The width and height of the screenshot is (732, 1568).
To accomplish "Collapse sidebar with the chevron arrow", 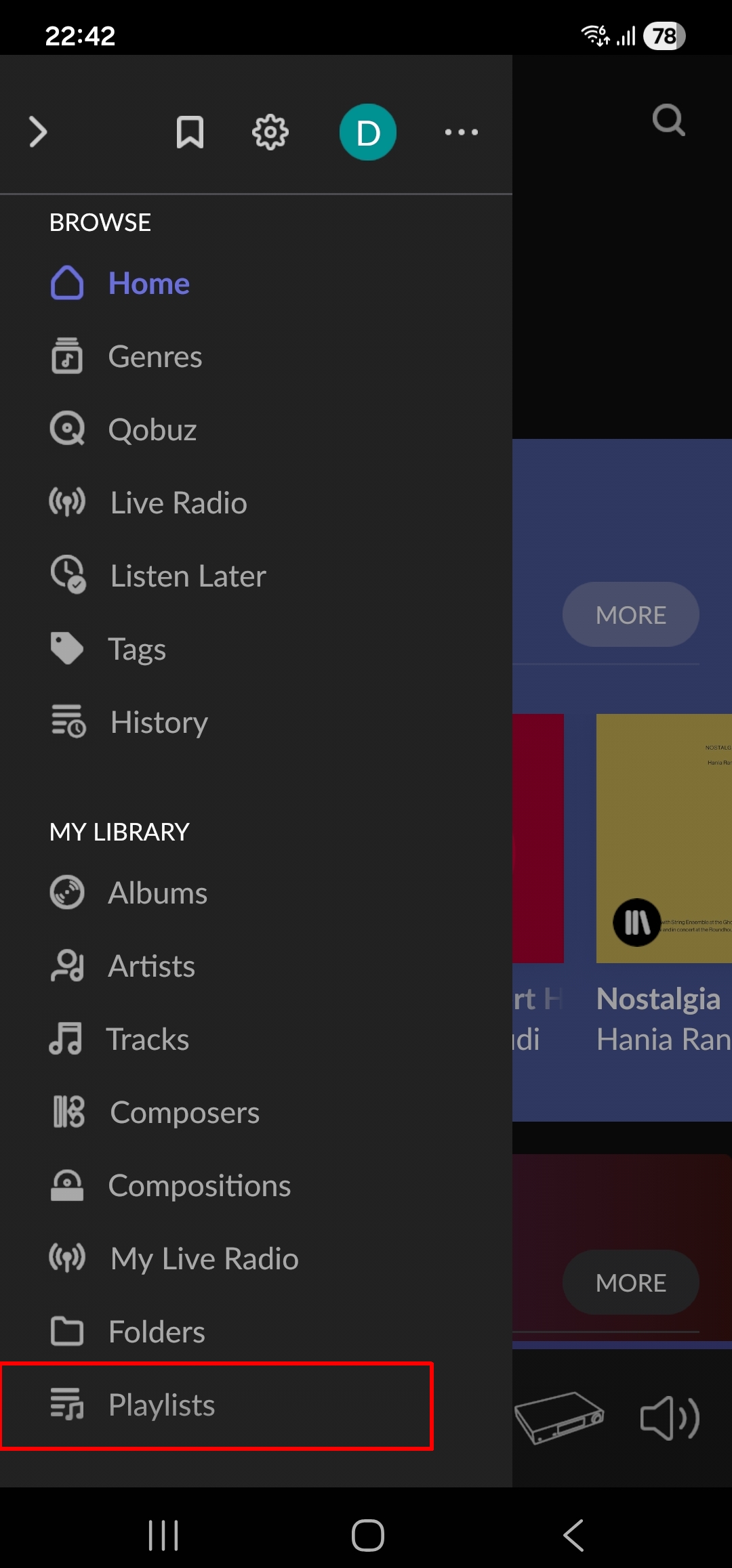I will [x=39, y=132].
